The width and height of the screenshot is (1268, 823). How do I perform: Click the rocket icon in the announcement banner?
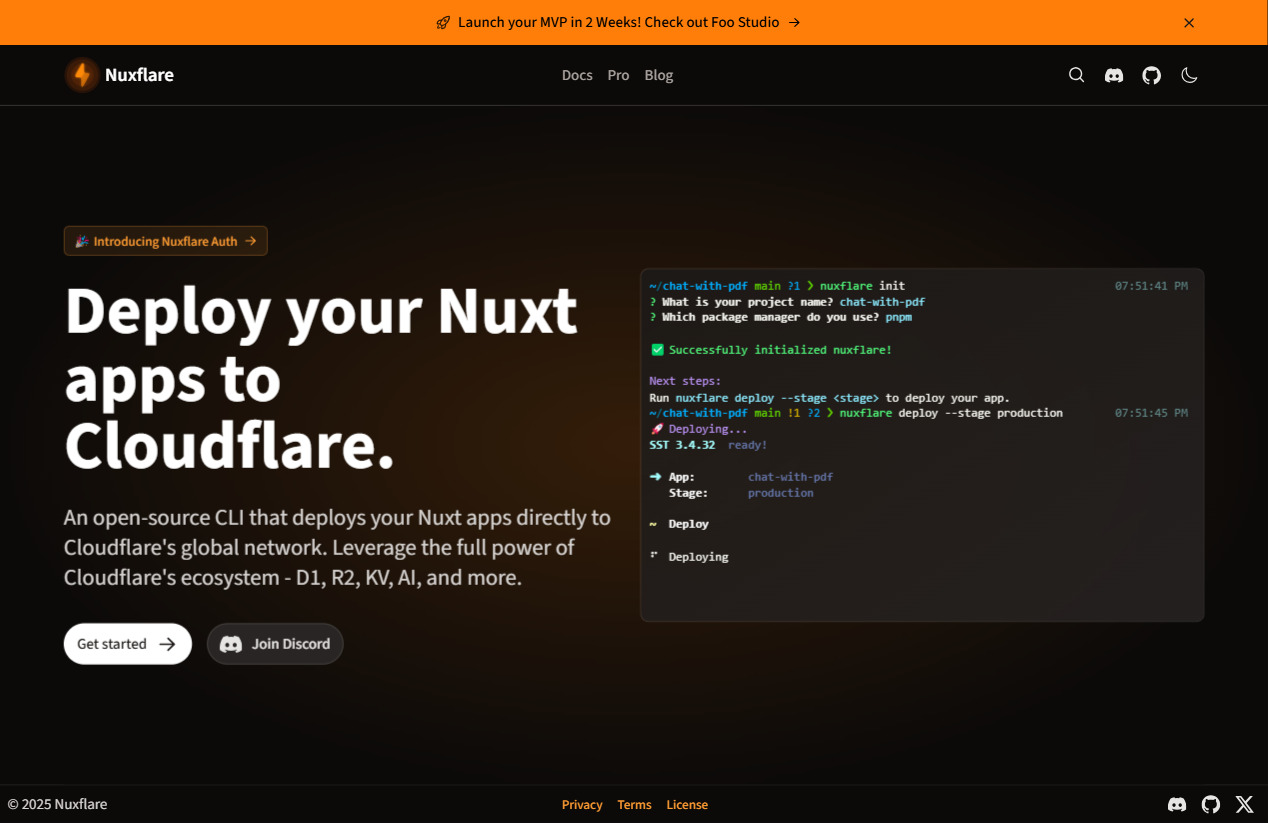click(x=443, y=22)
